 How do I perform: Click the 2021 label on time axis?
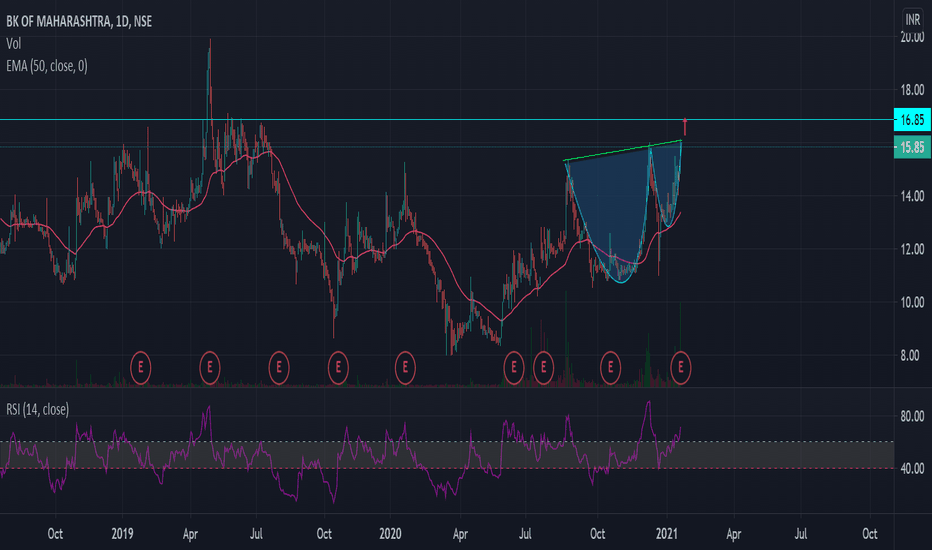(667, 533)
